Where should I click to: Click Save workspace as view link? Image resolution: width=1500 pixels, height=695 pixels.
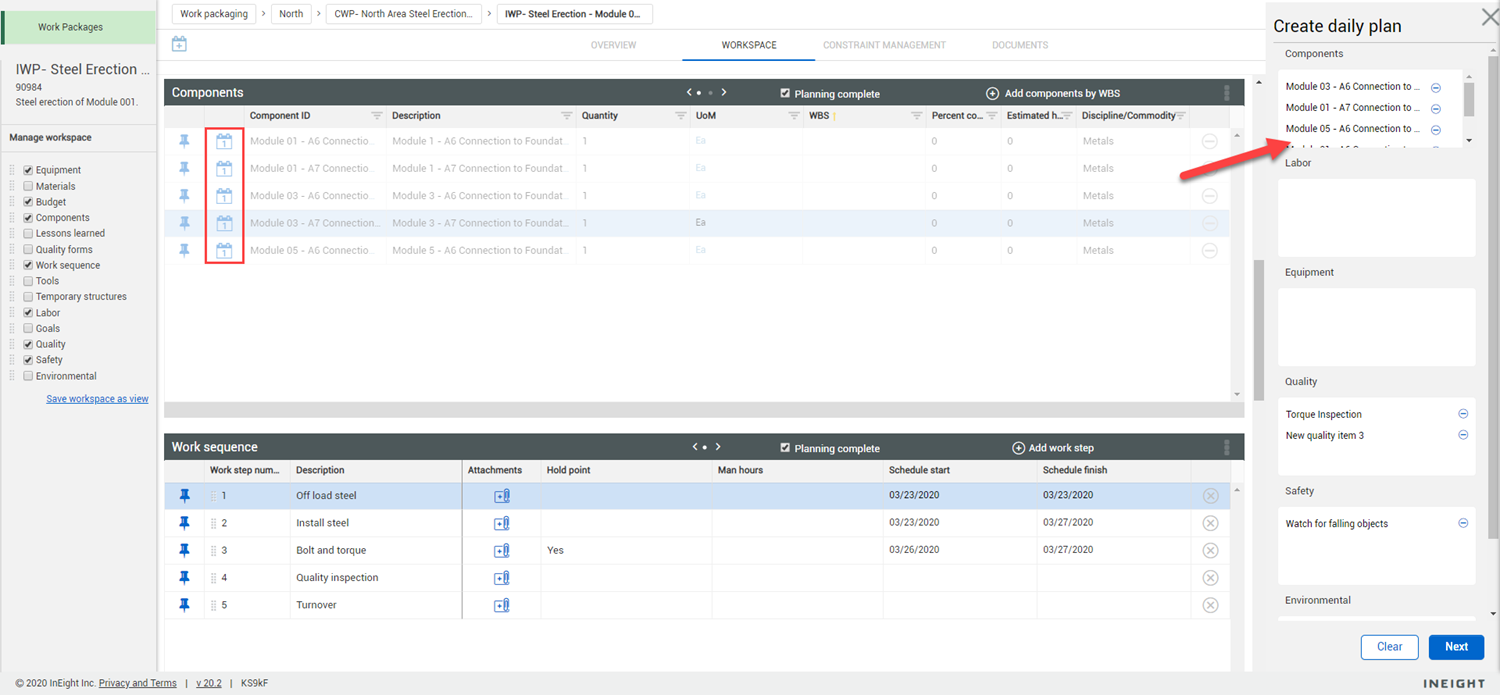(x=97, y=399)
